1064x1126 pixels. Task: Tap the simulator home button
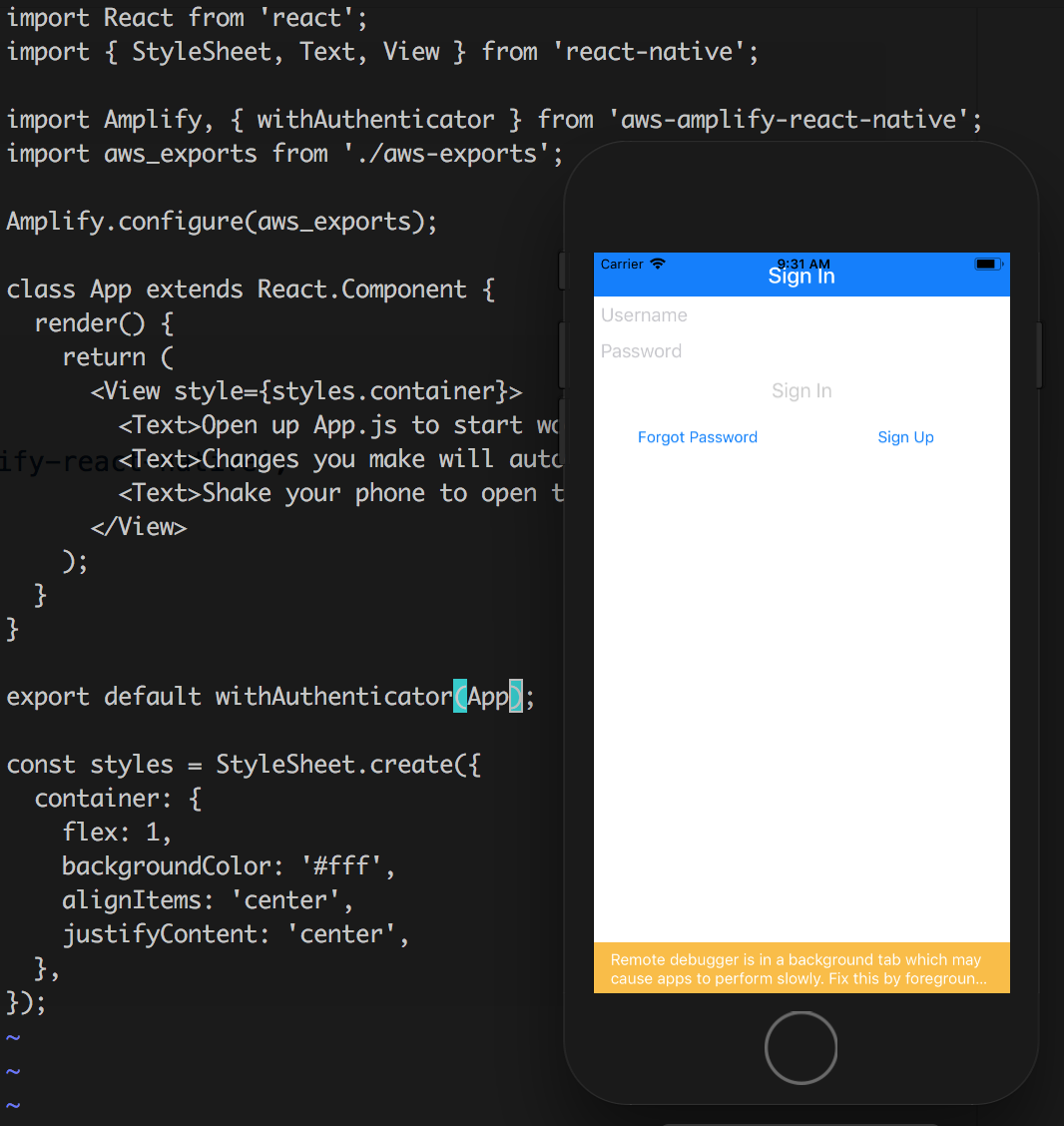click(x=800, y=1048)
